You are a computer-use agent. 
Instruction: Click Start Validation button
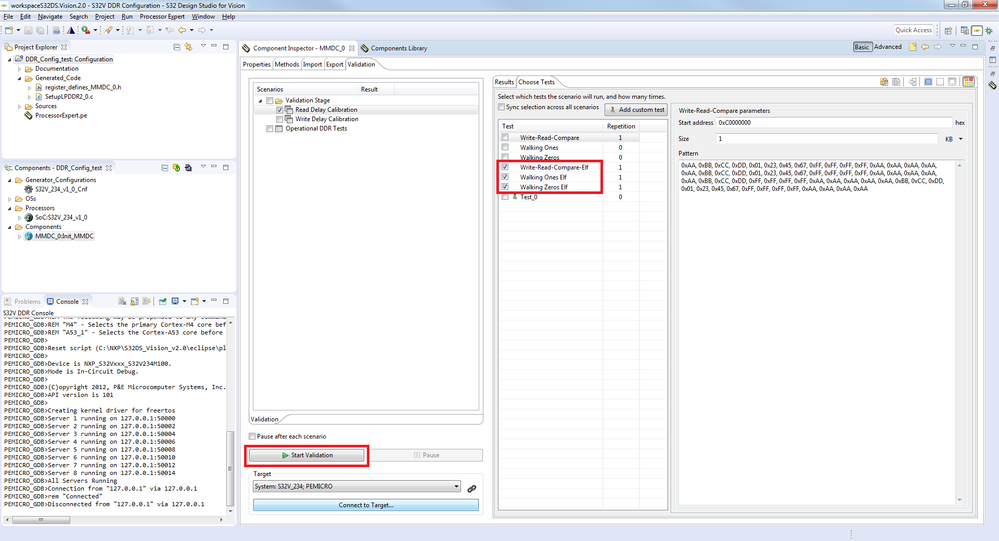pos(306,456)
